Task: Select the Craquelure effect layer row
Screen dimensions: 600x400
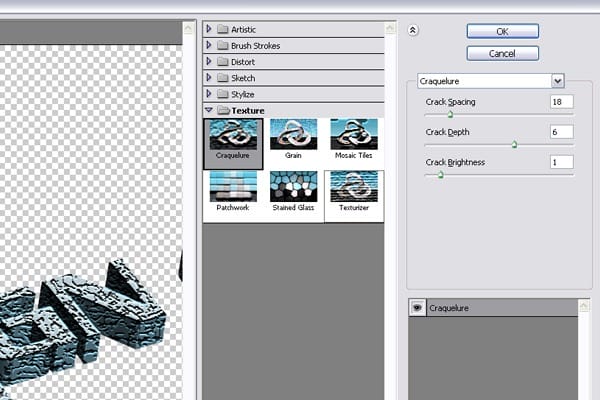Action: [493, 307]
